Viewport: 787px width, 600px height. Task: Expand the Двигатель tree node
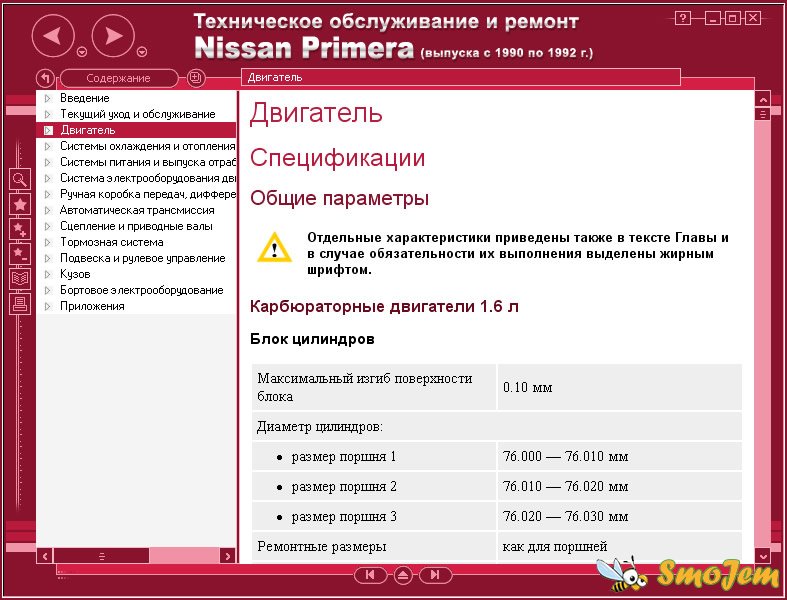(48, 131)
